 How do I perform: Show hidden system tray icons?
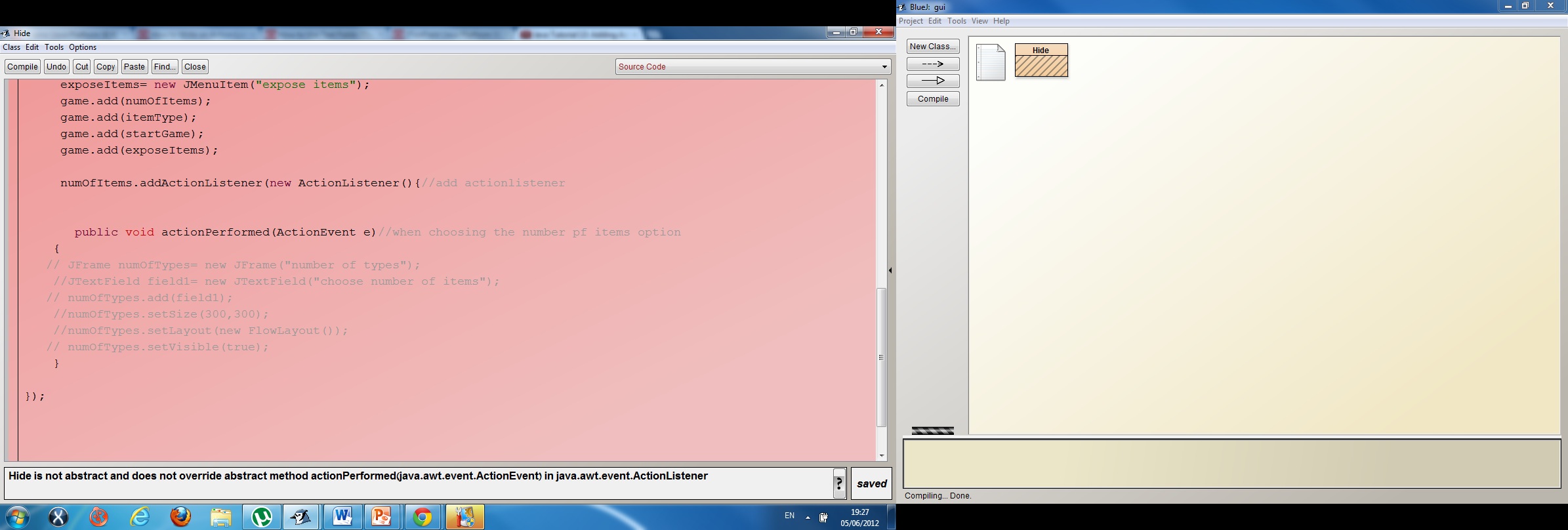point(808,517)
